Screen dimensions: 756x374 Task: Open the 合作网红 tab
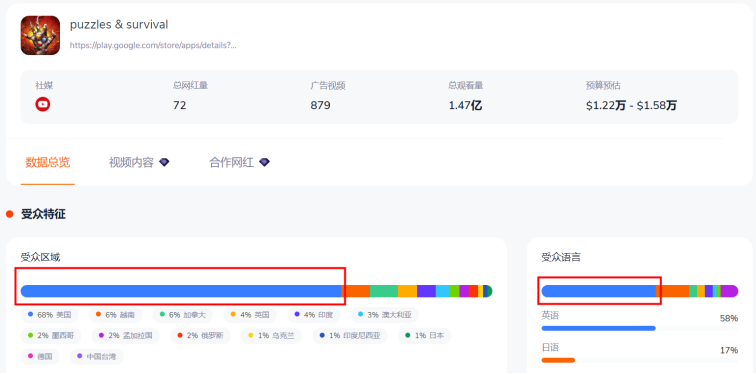tap(231, 162)
